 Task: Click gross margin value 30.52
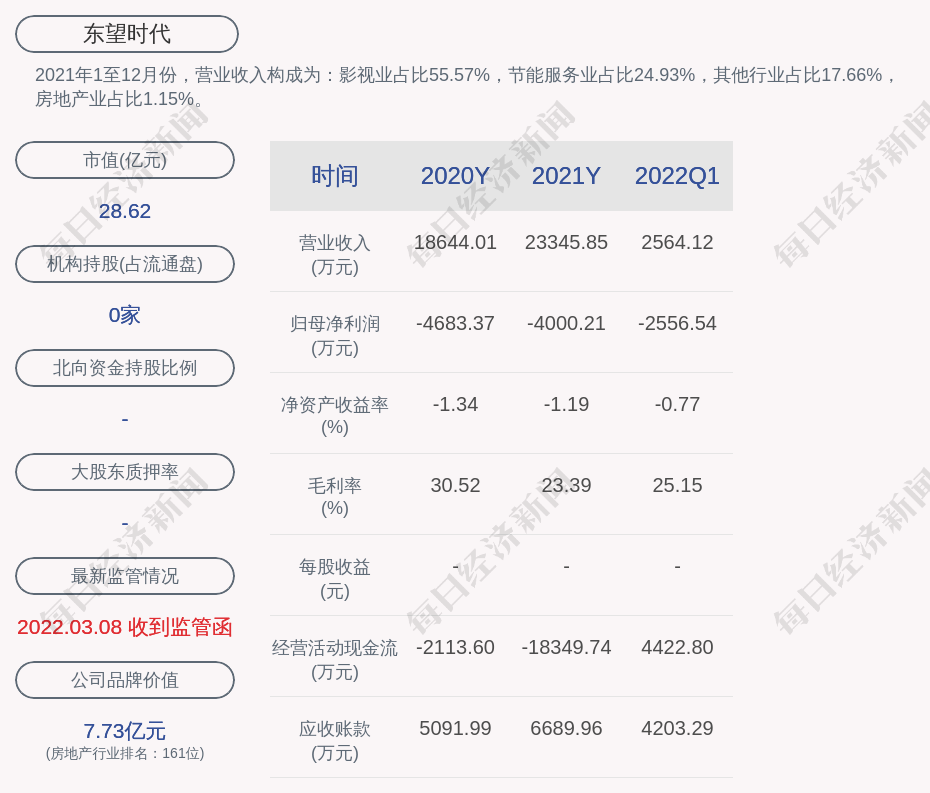pos(455,485)
